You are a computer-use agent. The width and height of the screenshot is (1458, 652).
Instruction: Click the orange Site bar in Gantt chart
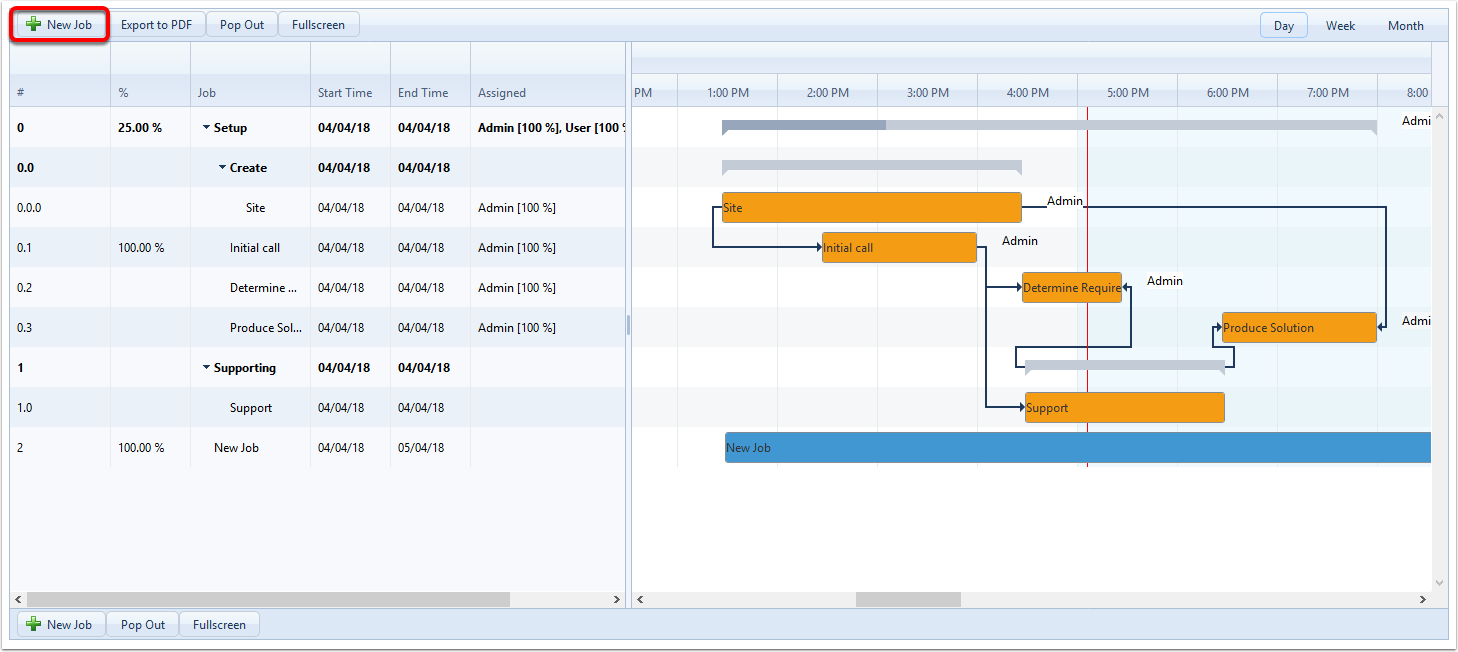(x=872, y=208)
